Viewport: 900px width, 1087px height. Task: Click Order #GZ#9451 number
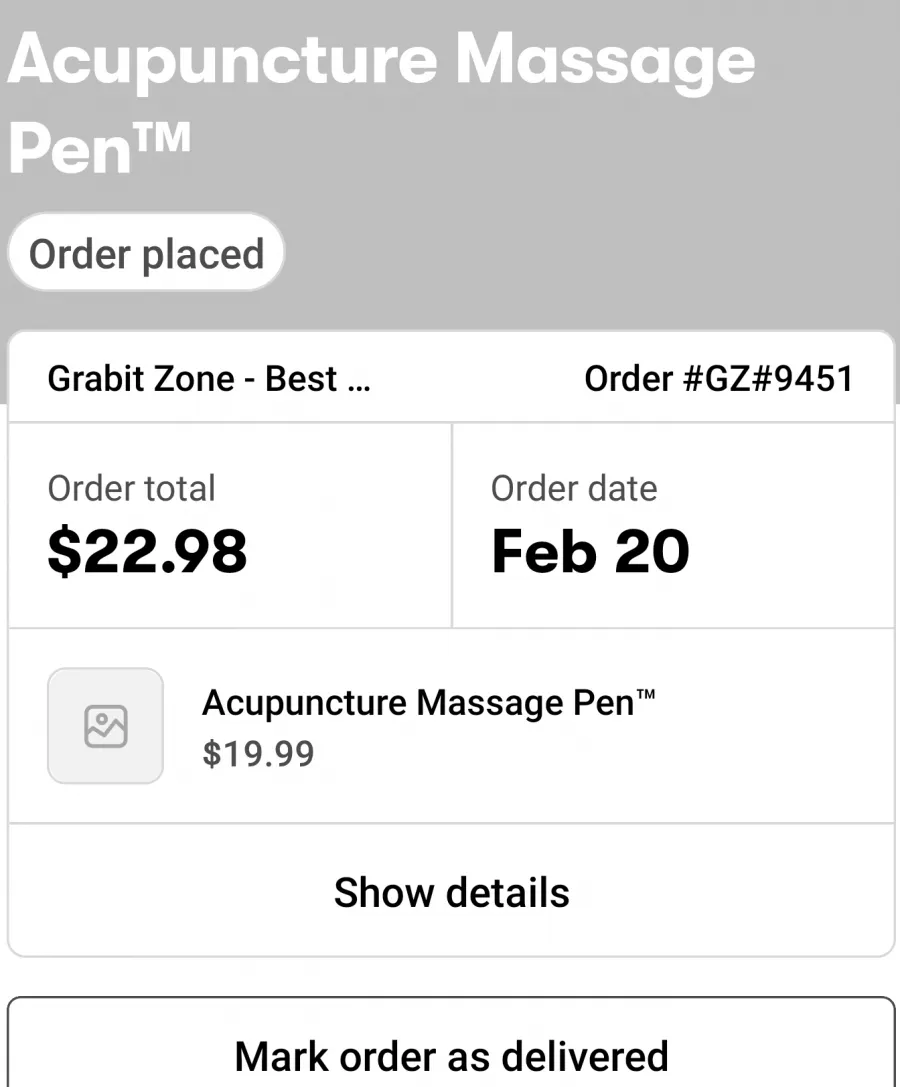pyautogui.click(x=718, y=379)
